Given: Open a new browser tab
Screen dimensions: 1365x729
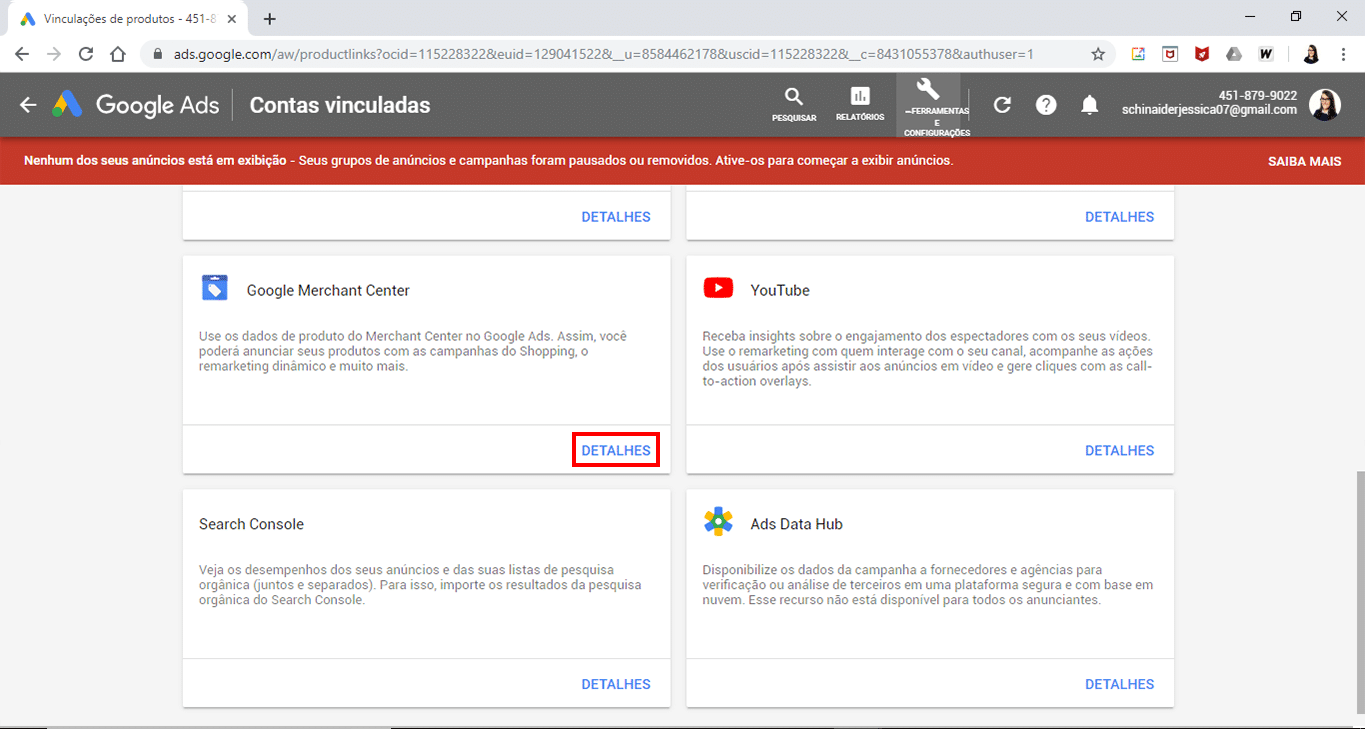Looking at the screenshot, I should 269,19.
